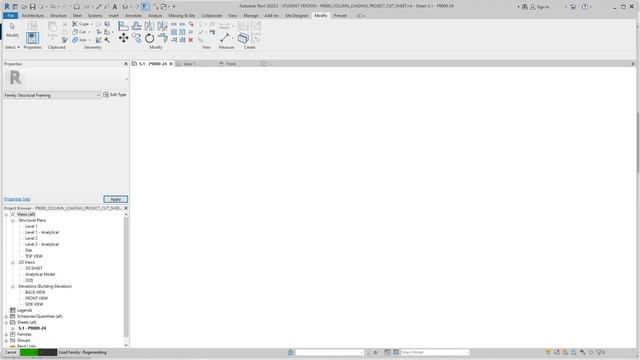
Task: Click the red Delete X icon
Action: (191, 40)
